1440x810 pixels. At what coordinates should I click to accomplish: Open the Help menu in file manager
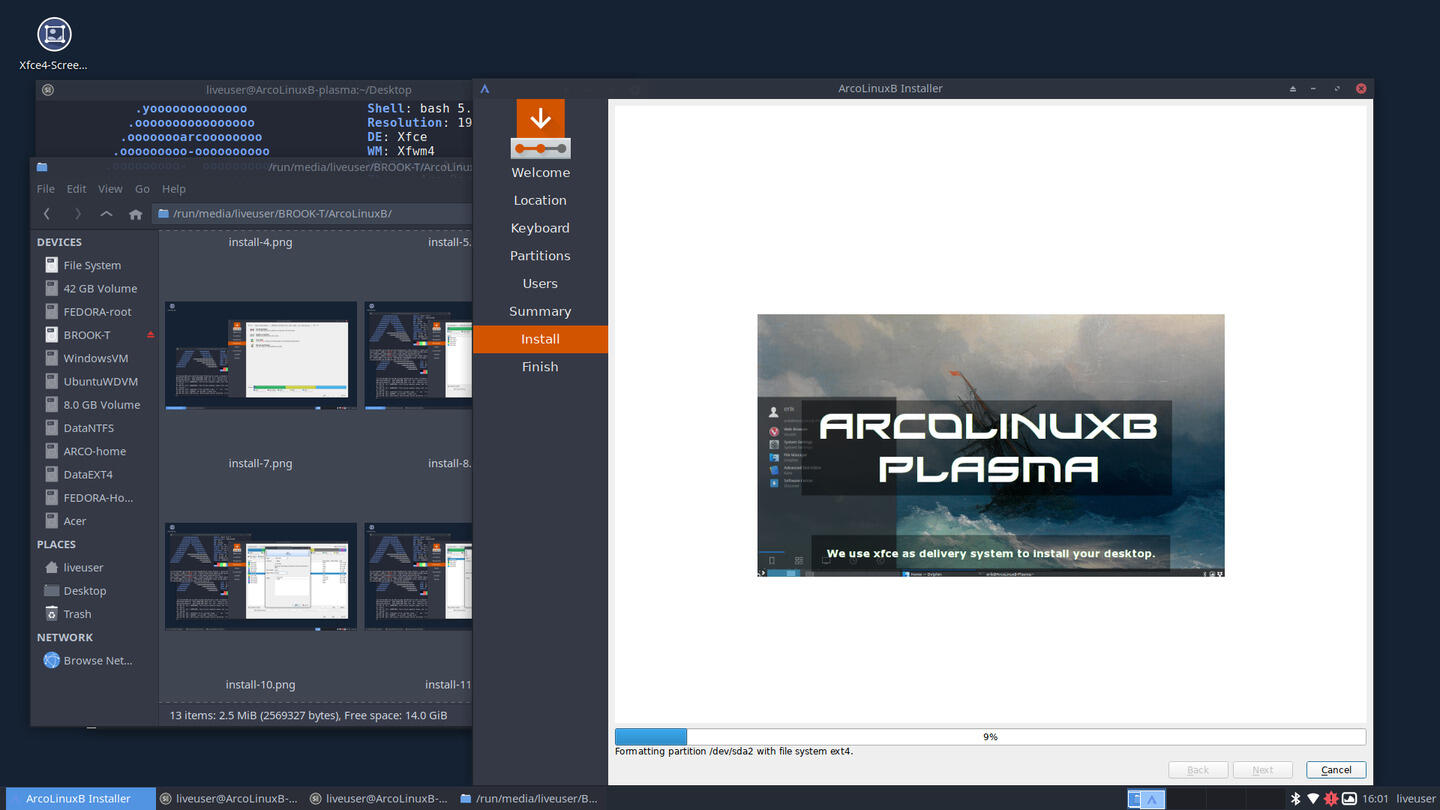pyautogui.click(x=174, y=189)
